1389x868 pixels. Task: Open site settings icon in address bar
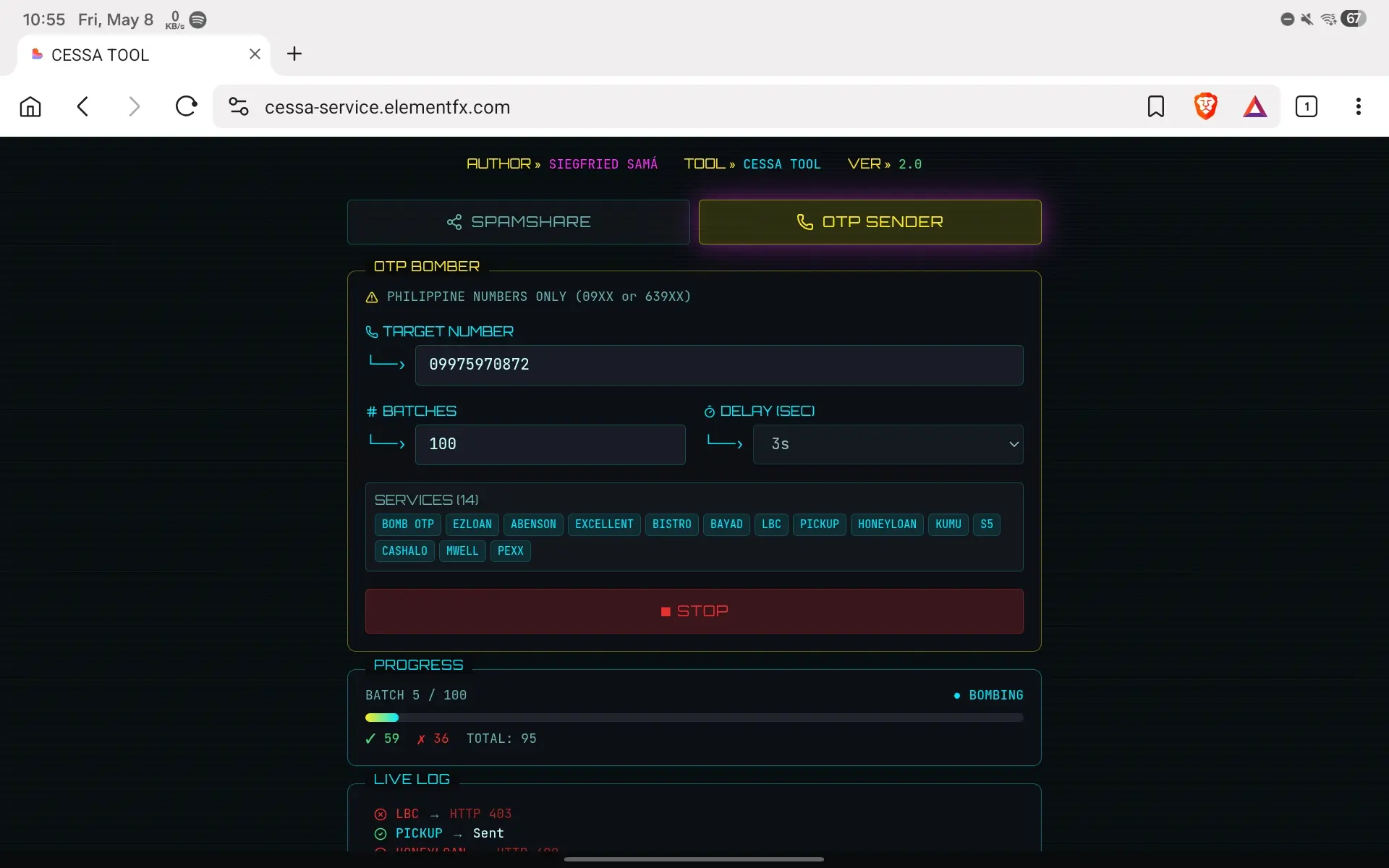point(239,107)
